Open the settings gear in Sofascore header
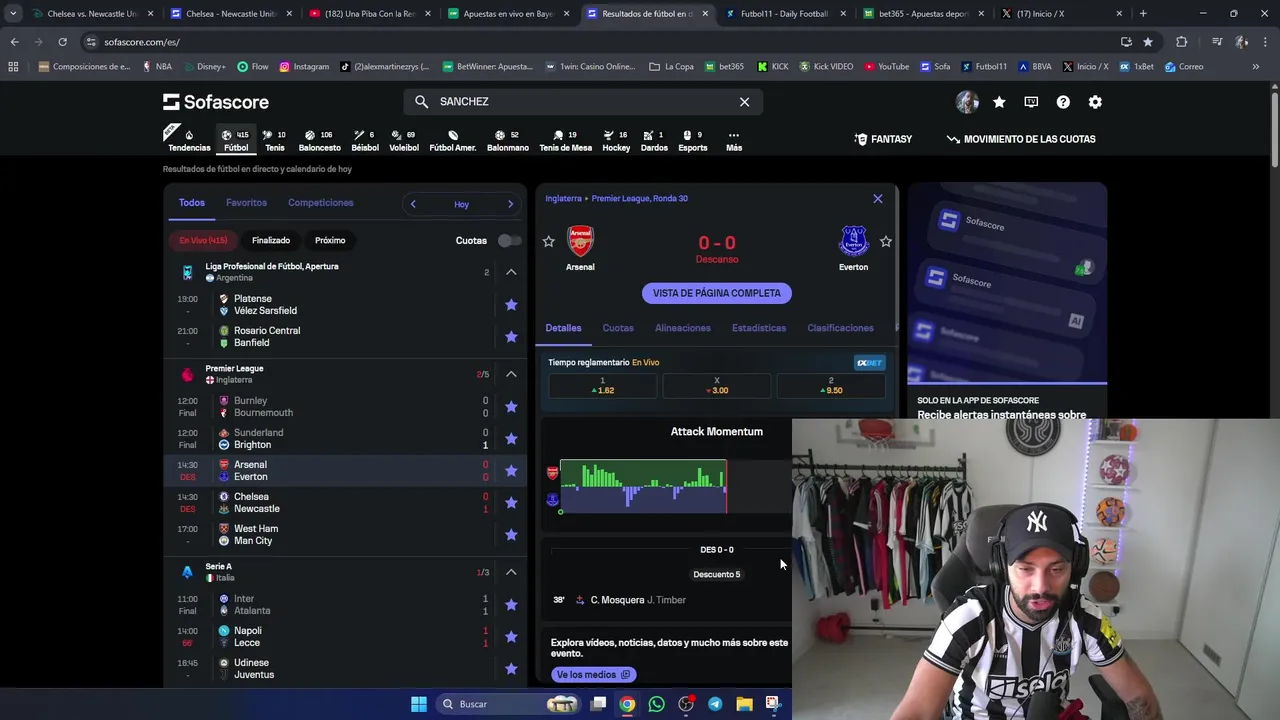 point(1095,102)
